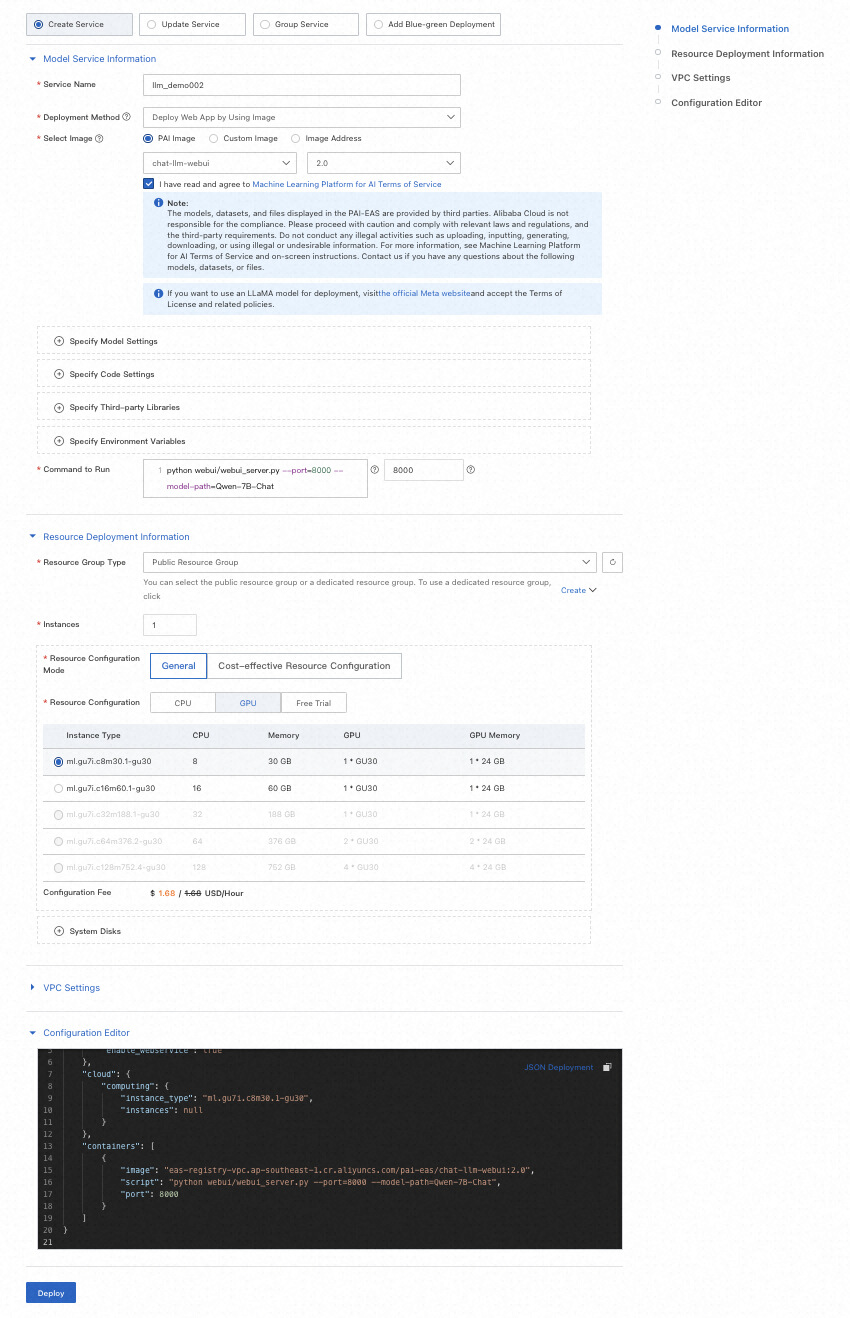Collapse the Configuration Editor section
The width and height of the screenshot is (850, 1318).
point(33,1033)
